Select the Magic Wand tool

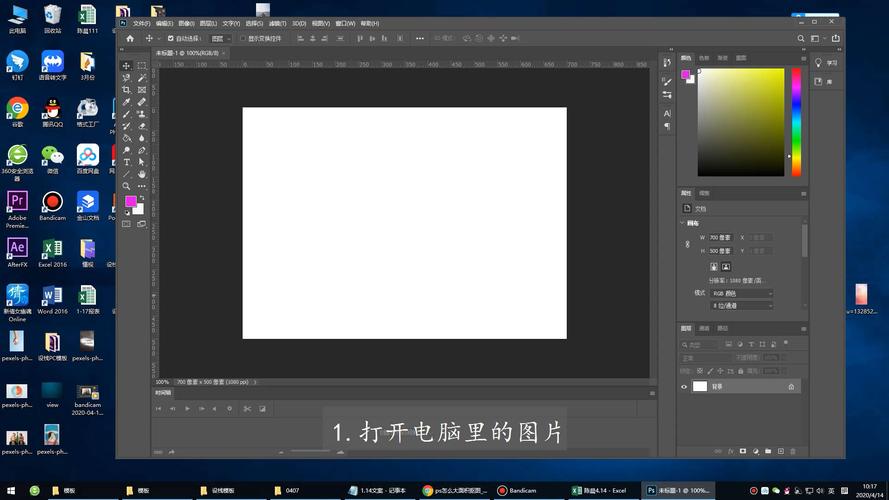pyautogui.click(x=142, y=78)
